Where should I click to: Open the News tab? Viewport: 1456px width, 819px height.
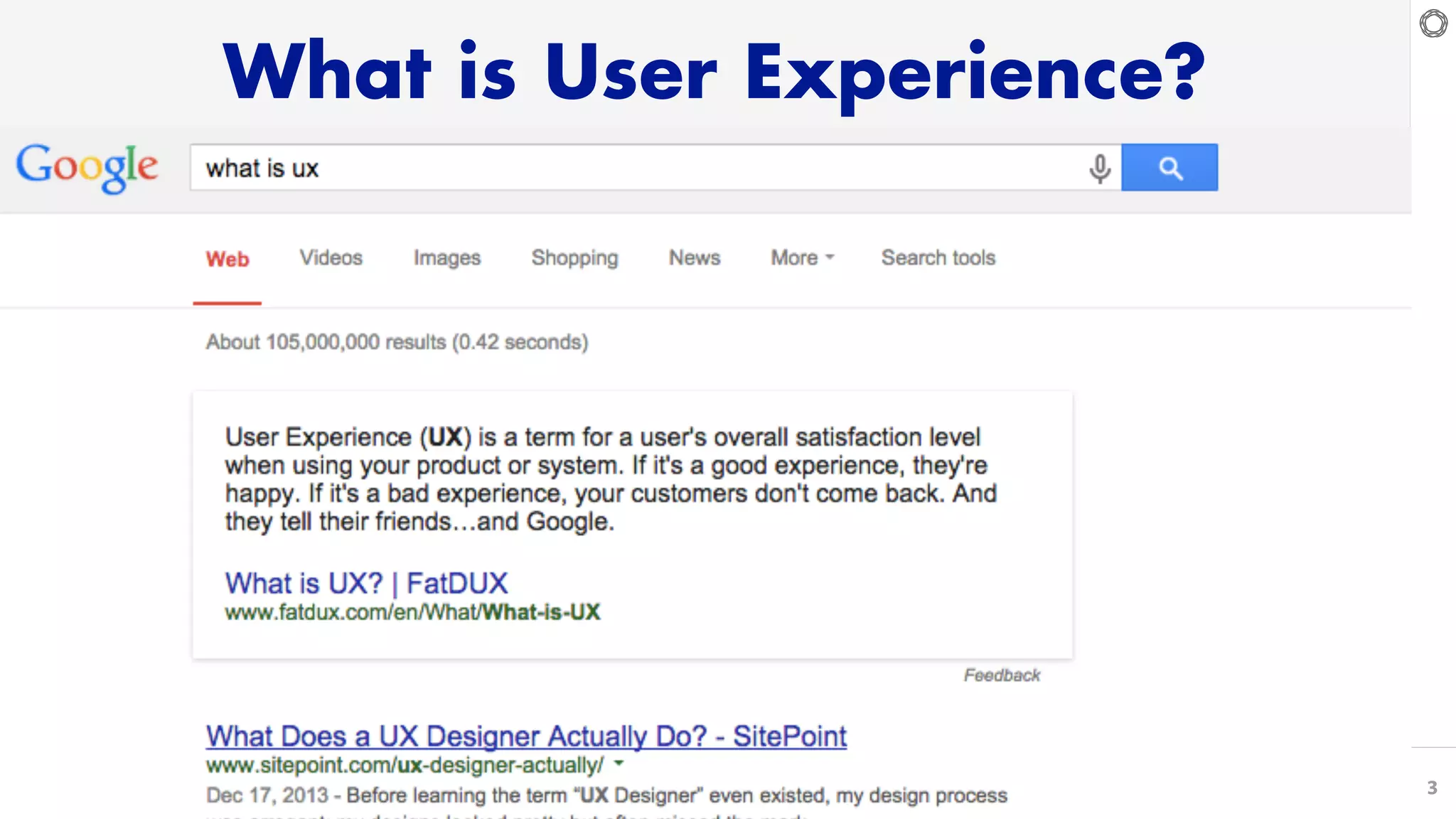(695, 257)
